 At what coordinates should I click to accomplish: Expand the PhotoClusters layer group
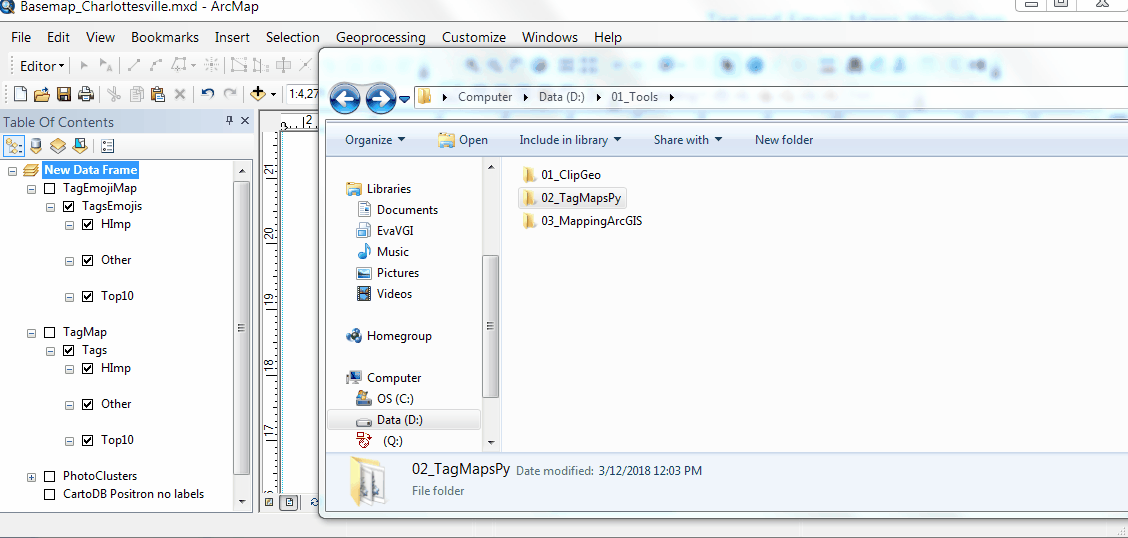(x=32, y=477)
